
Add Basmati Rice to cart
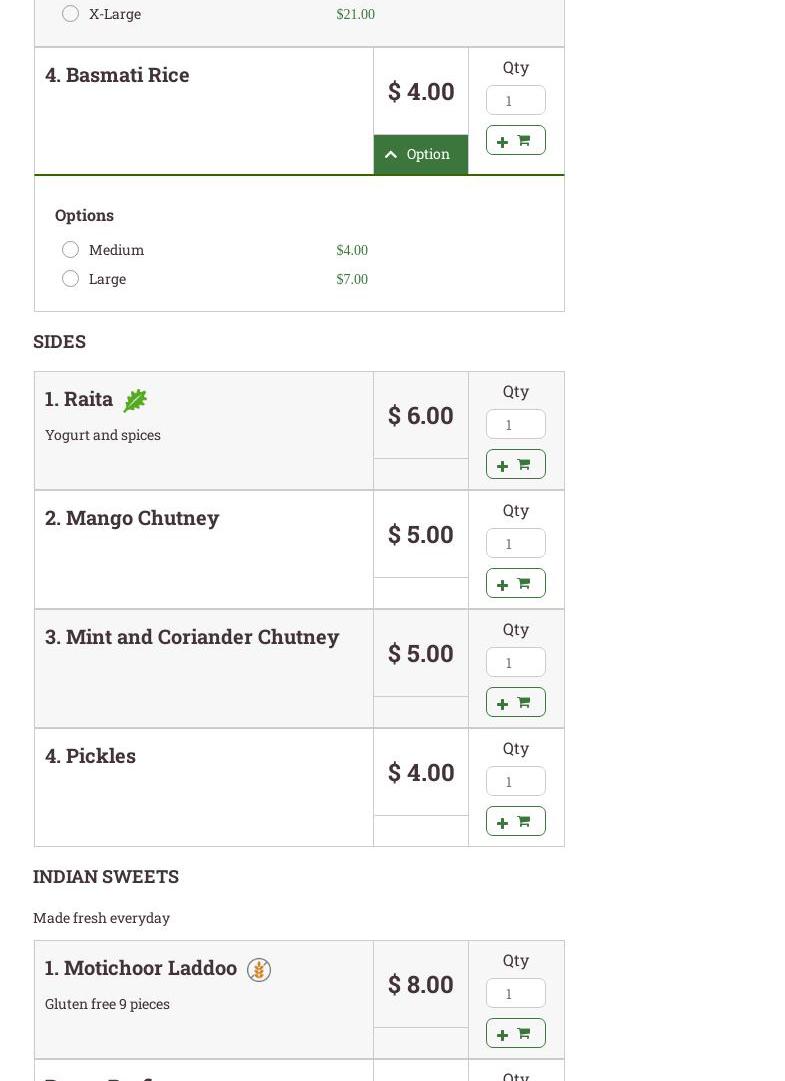515,140
